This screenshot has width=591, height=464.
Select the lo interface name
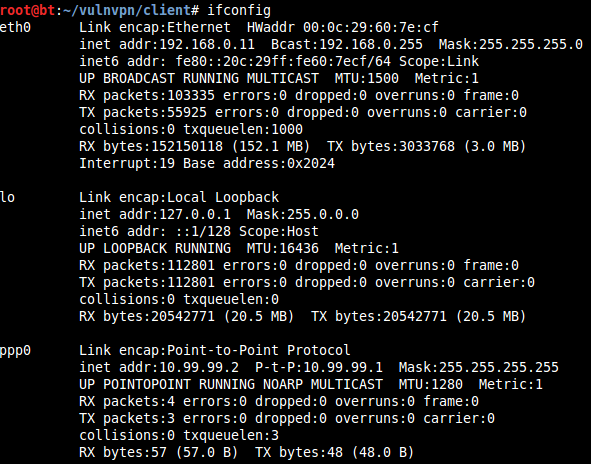(8, 197)
